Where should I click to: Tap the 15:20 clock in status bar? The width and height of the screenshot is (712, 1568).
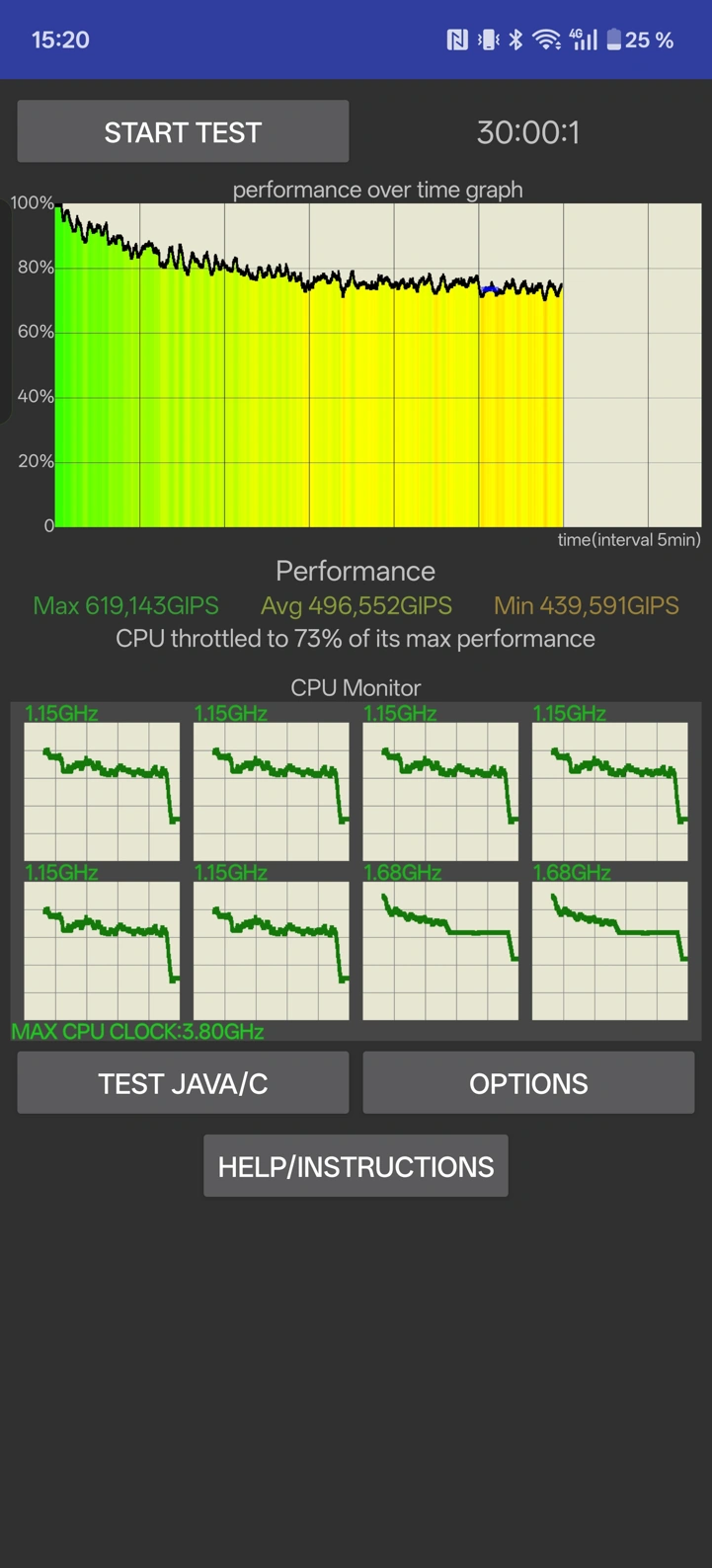click(60, 39)
